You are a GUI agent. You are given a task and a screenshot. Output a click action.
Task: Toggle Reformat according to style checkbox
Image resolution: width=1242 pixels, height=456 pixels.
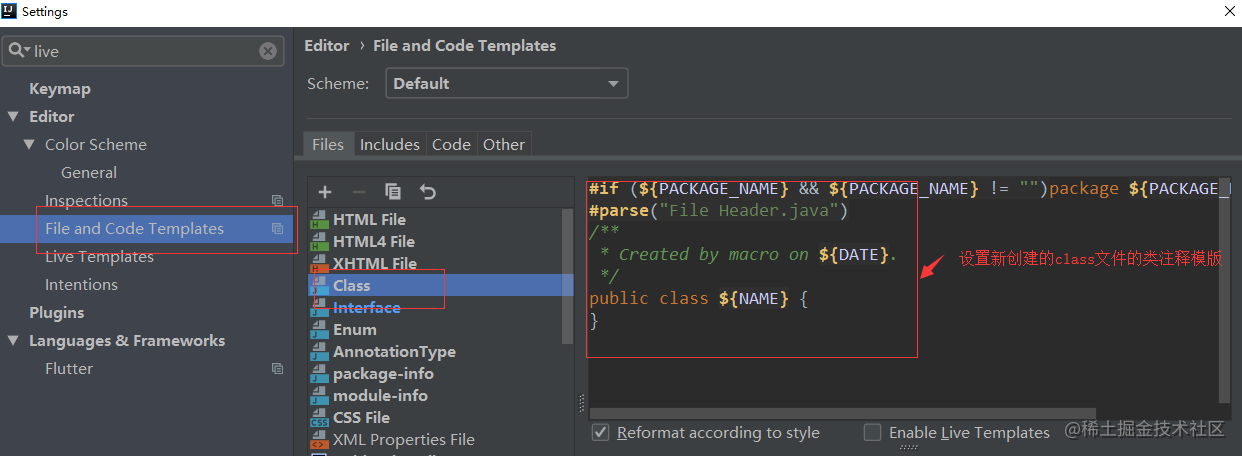point(601,432)
